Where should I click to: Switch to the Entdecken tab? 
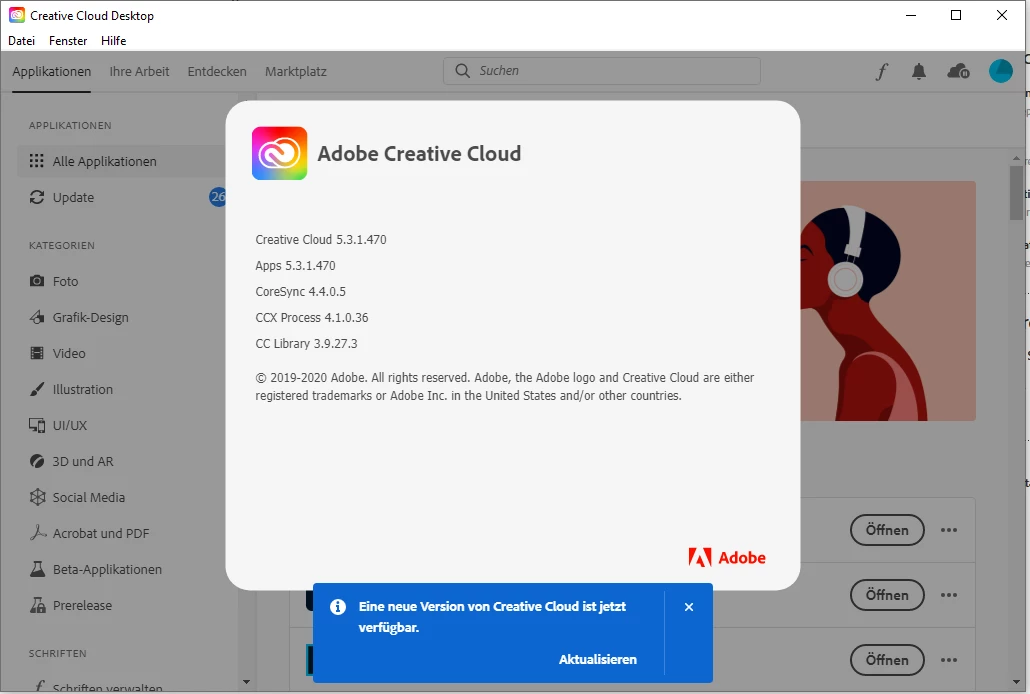[217, 72]
